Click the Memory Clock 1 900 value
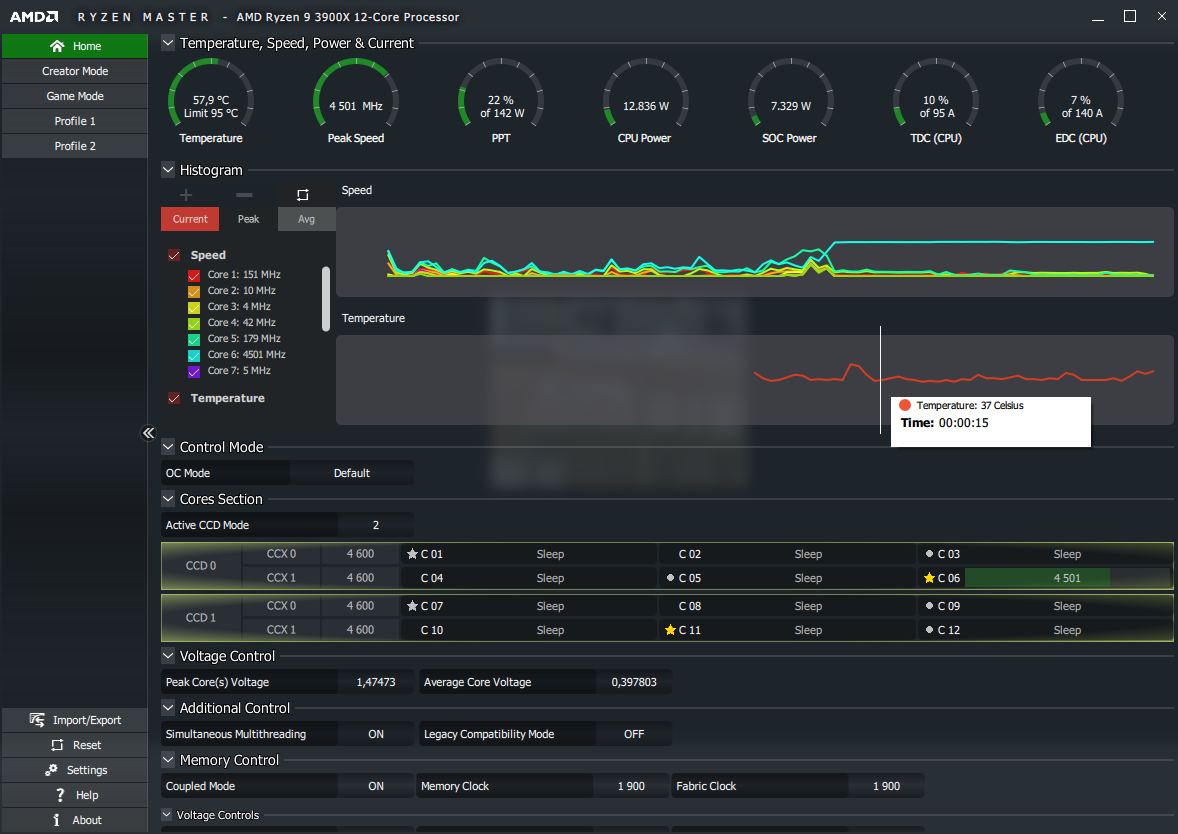This screenshot has width=1178, height=834. coord(631,786)
